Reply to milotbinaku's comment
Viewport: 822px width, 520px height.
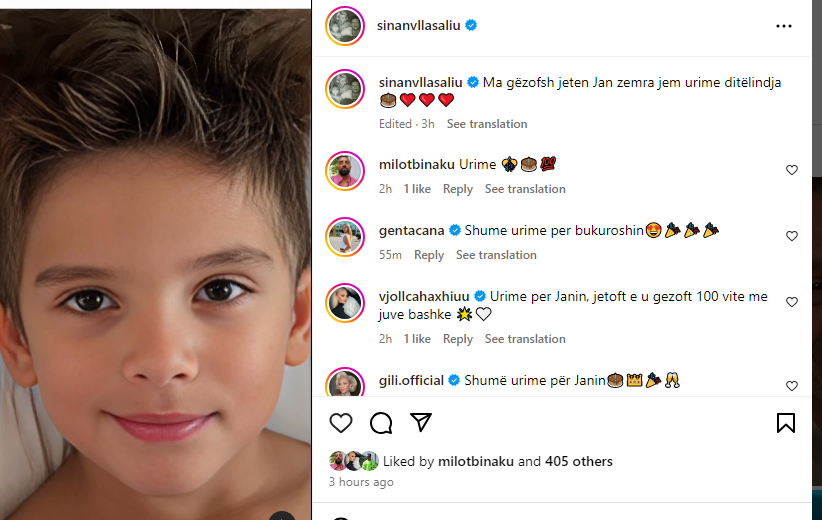pos(458,189)
